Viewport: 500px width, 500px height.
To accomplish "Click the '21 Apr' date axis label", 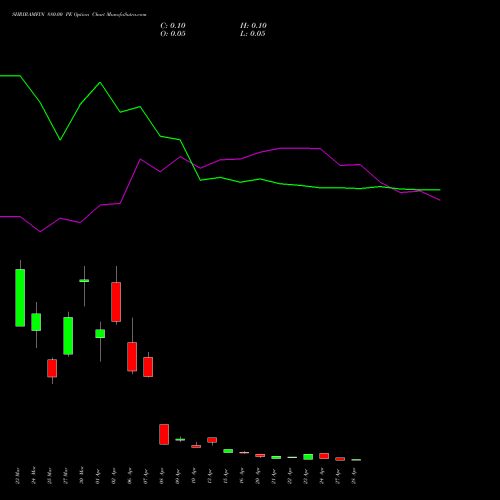I will (273, 476).
